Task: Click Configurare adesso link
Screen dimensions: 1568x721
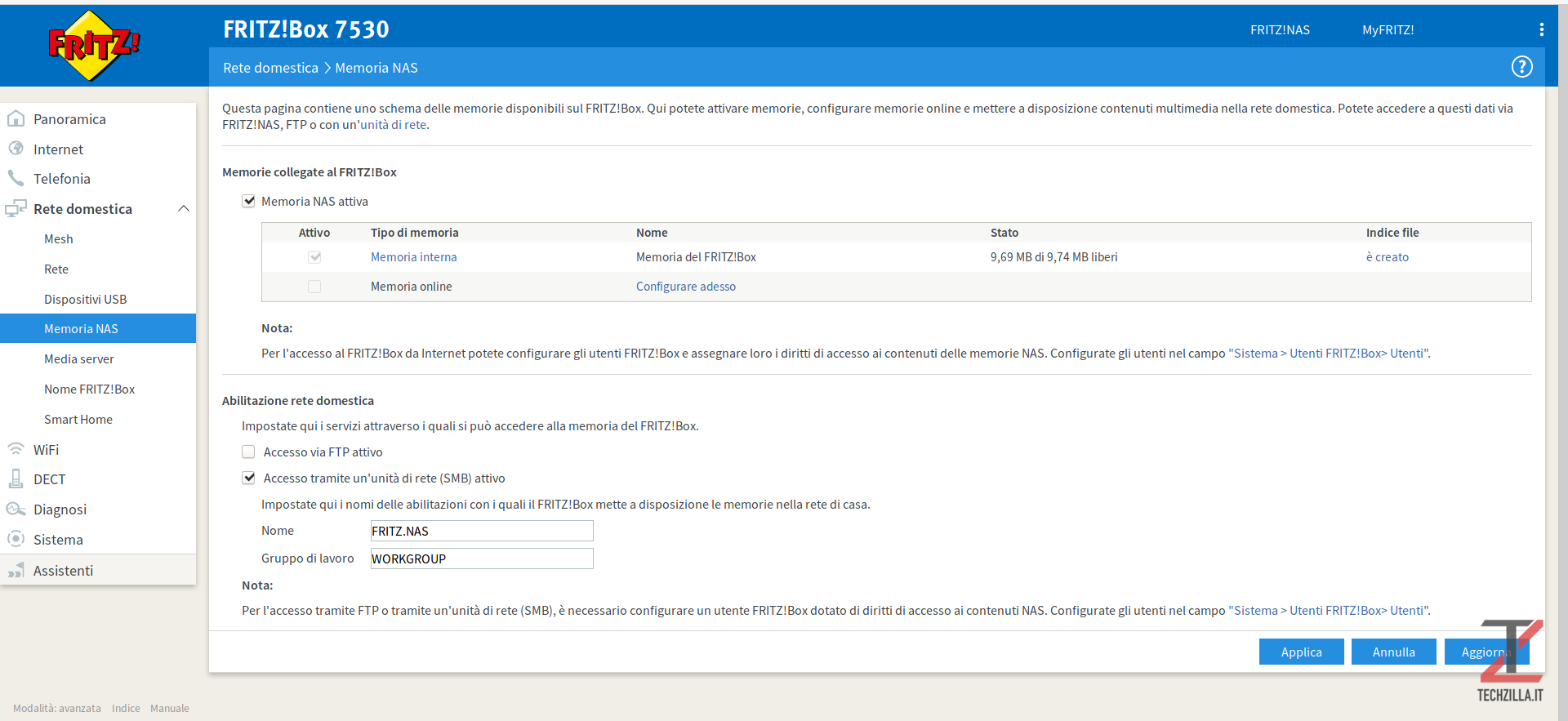Action: click(686, 286)
